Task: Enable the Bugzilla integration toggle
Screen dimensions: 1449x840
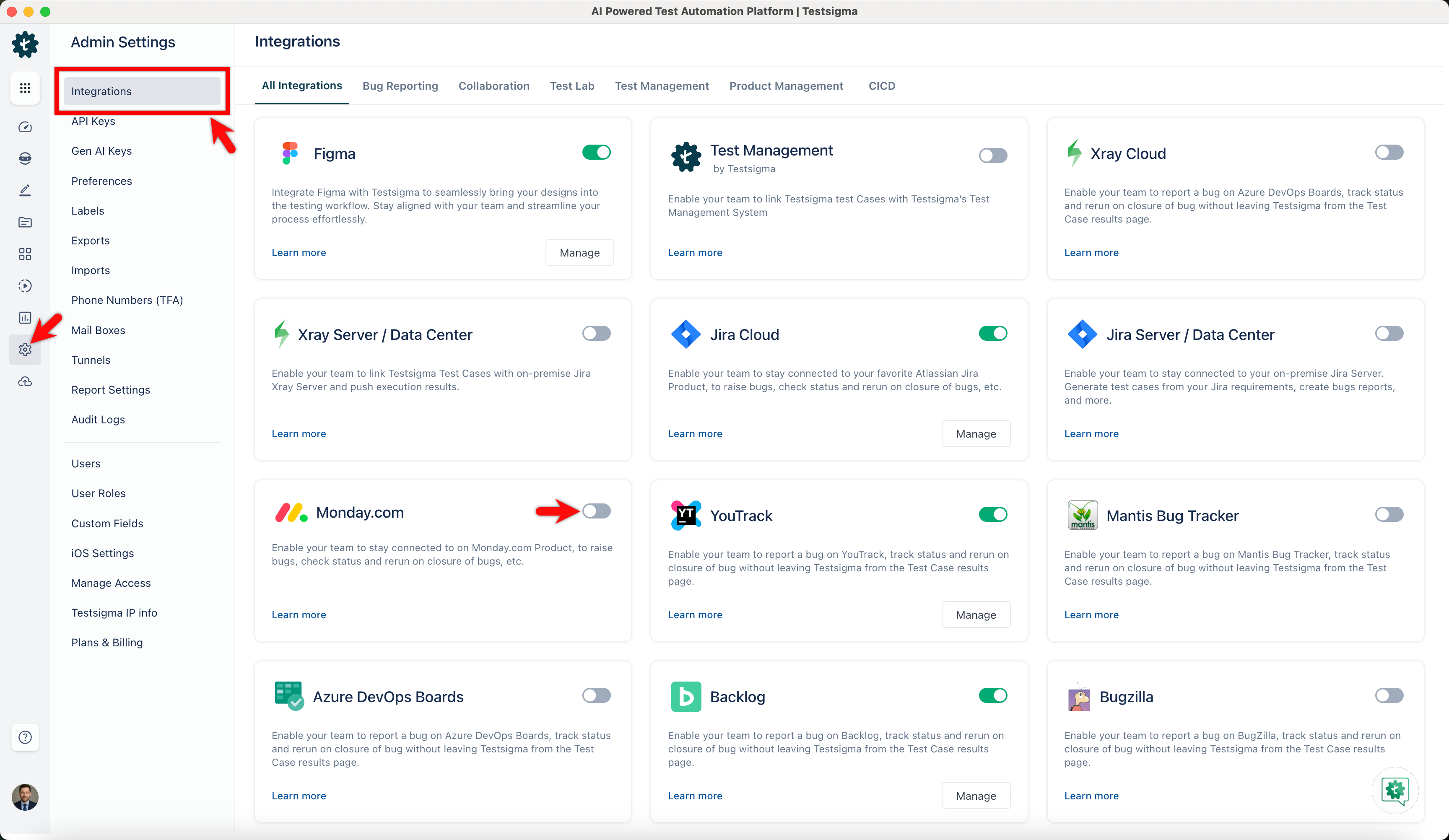Action: [1389, 696]
